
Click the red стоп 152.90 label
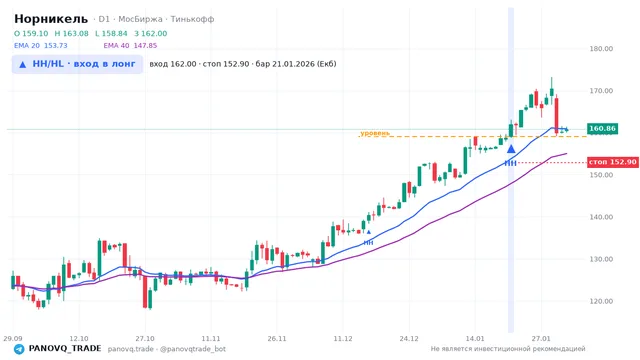(613, 162)
